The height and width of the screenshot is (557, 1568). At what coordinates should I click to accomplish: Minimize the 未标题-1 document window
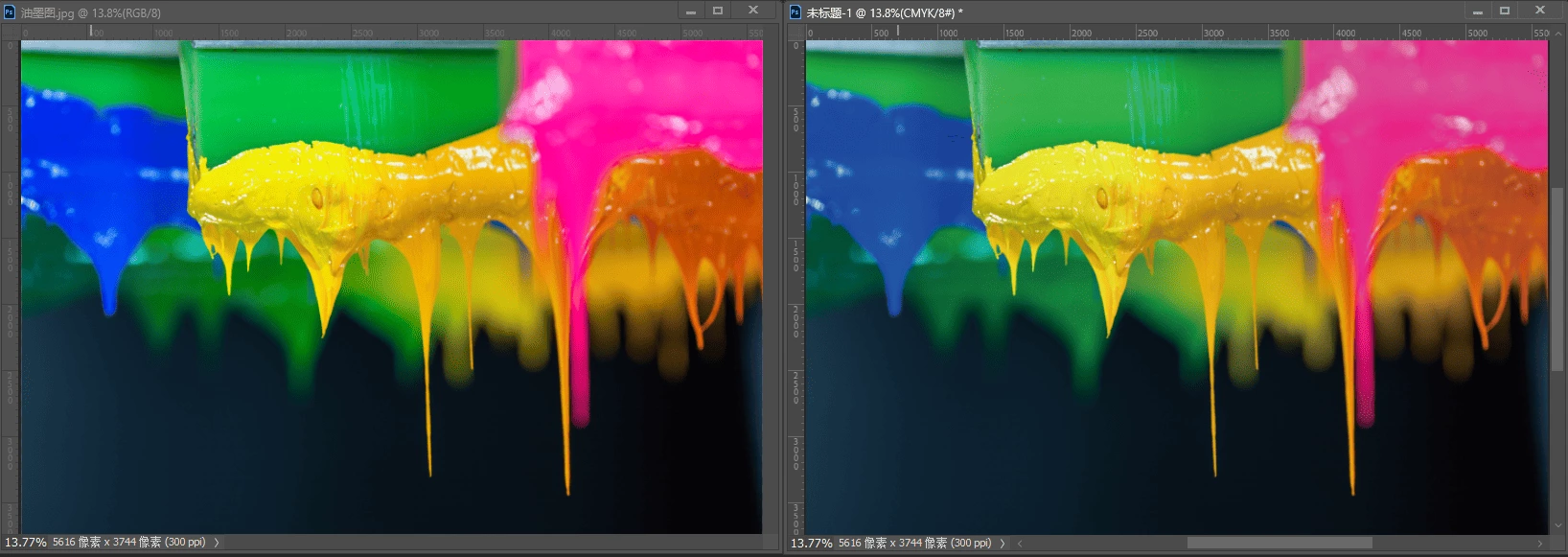[x=1478, y=11]
